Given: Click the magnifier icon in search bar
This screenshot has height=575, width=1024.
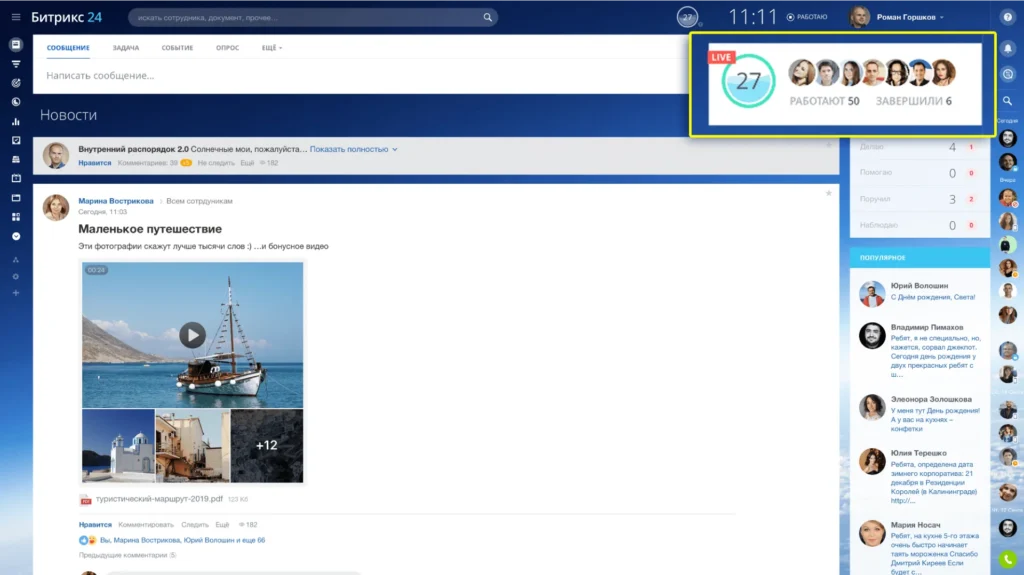Looking at the screenshot, I should (x=488, y=17).
